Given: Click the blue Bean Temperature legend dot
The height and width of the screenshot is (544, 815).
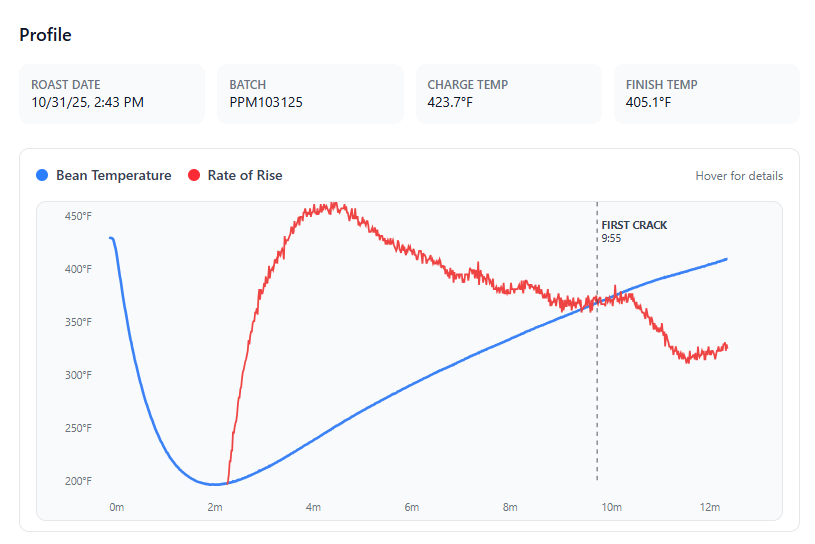Looking at the screenshot, I should (42, 176).
